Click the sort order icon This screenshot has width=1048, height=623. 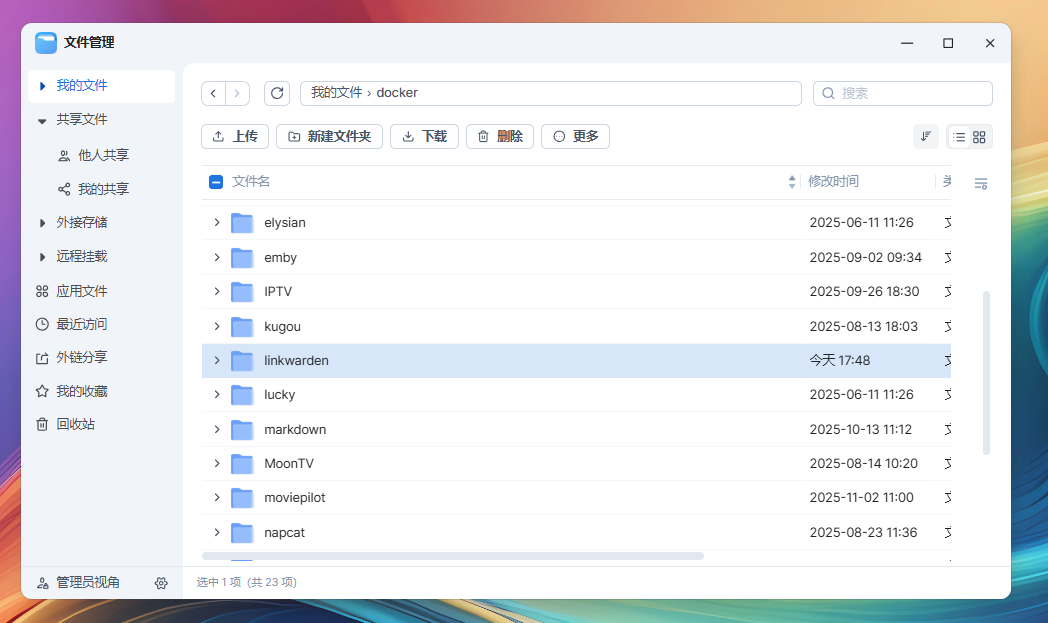click(926, 136)
